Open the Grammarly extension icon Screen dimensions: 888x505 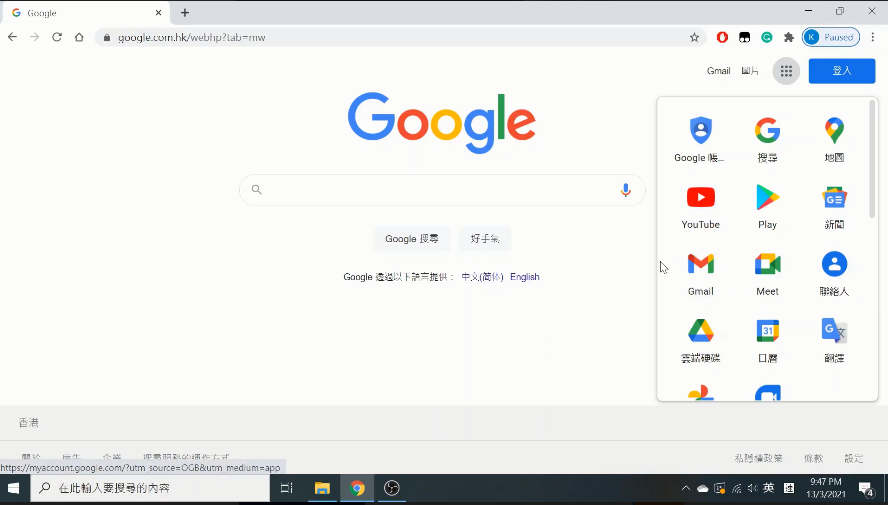click(767, 37)
